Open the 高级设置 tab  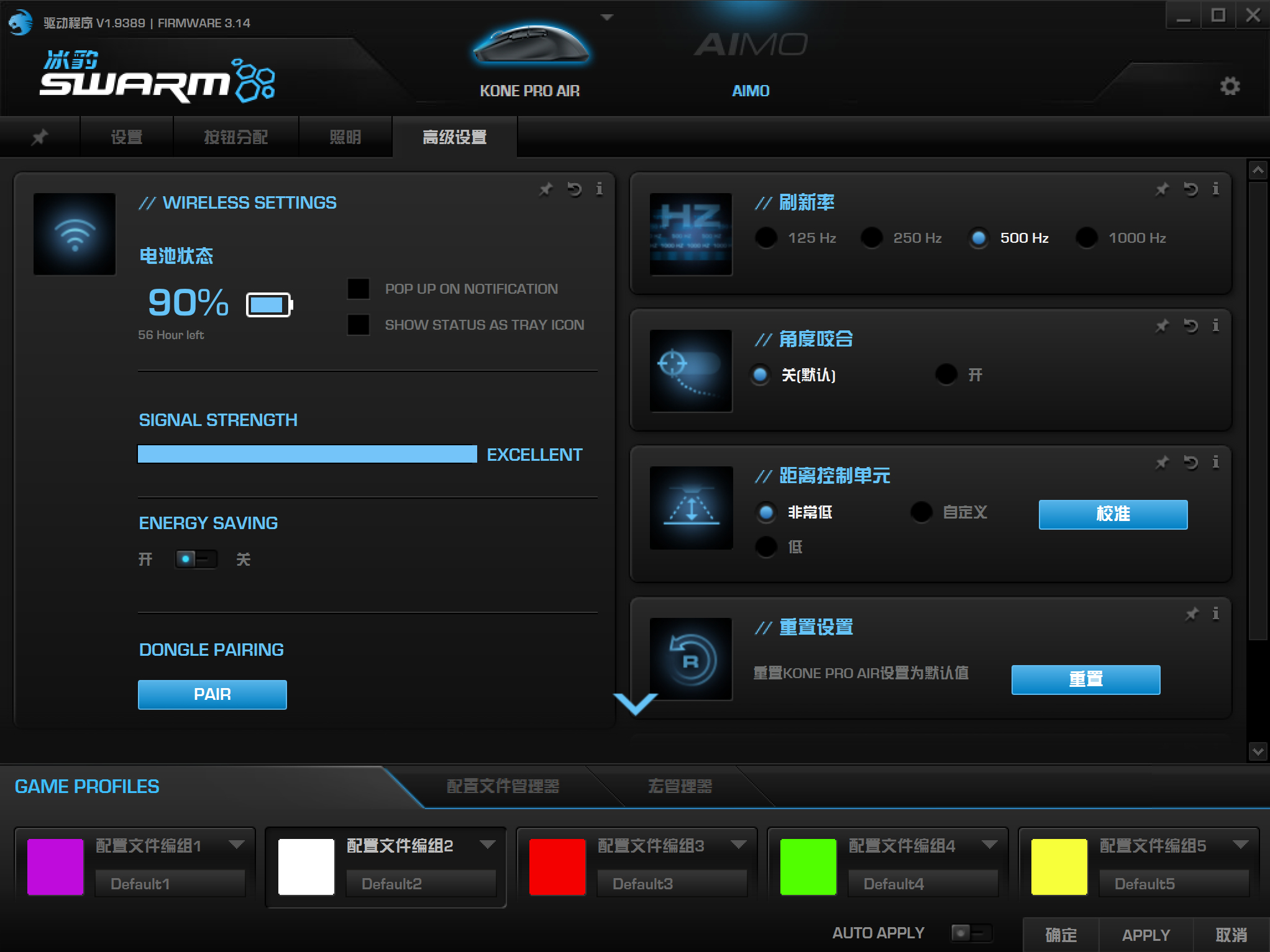455,137
